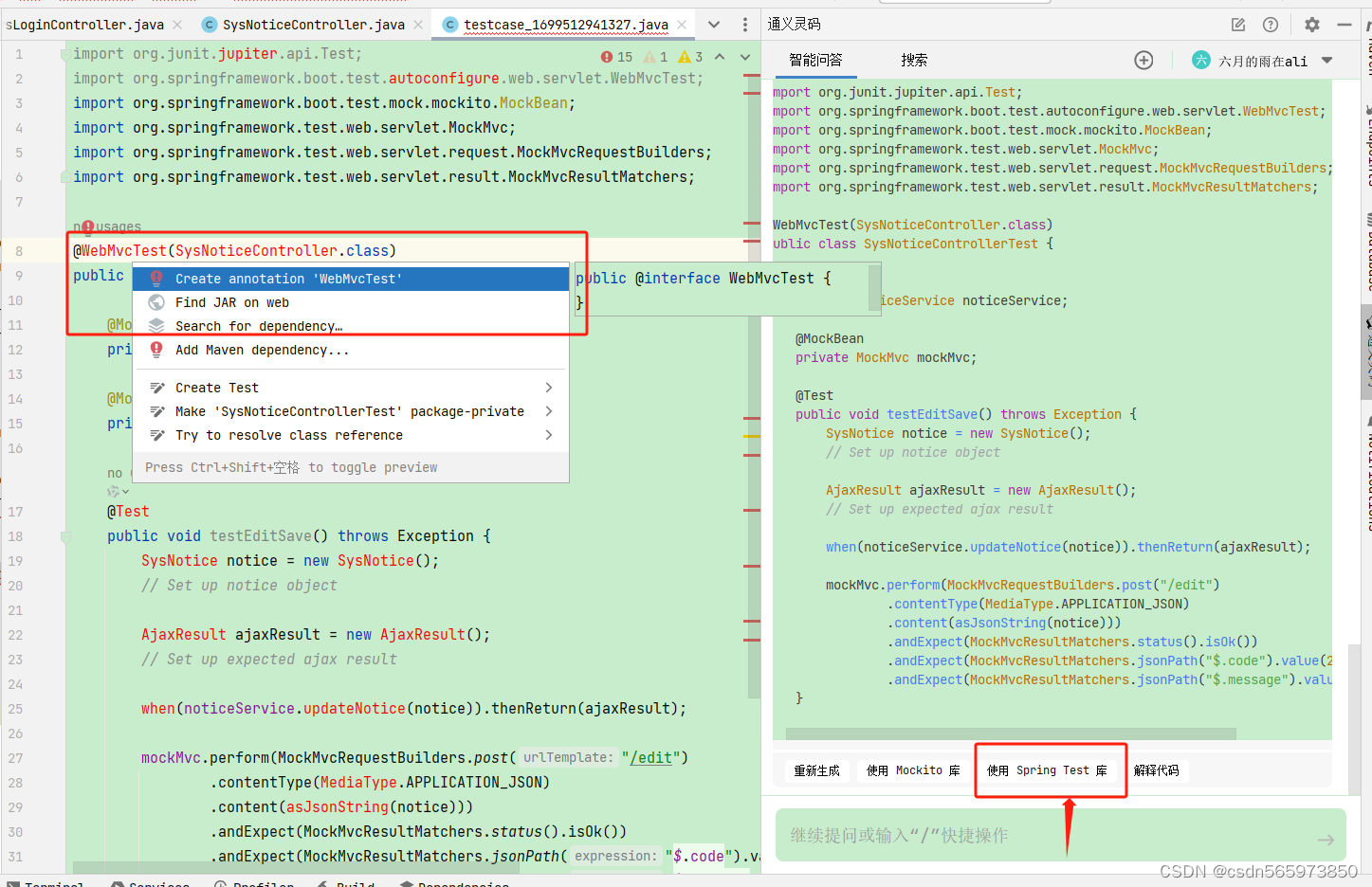The width and height of the screenshot is (1372, 887).
Task: Click the 1 warning indicator
Action: pyautogui.click(x=656, y=57)
